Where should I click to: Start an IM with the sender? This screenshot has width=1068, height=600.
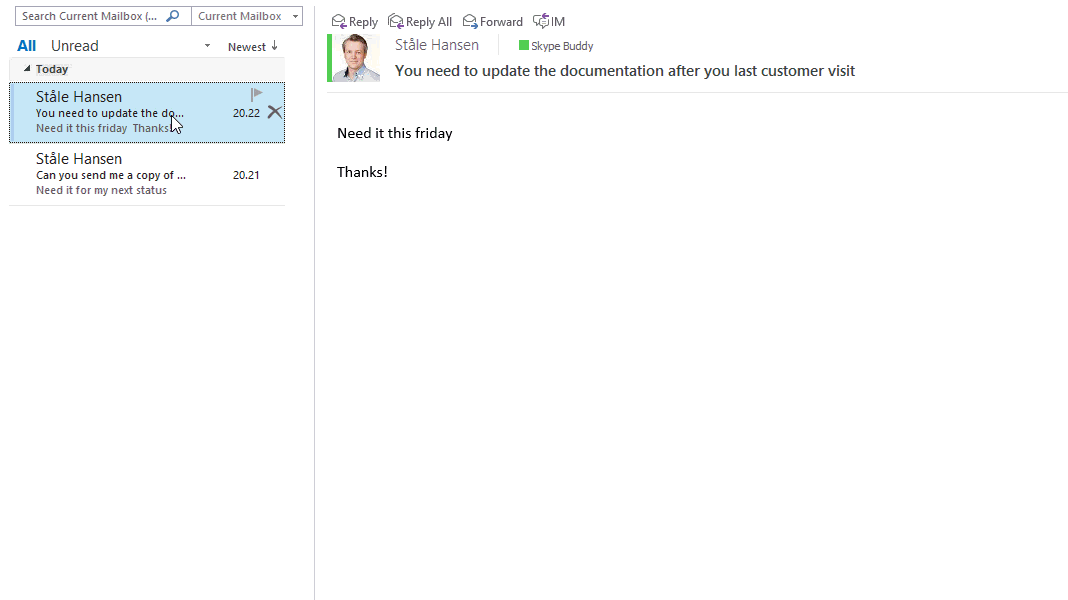541,22
